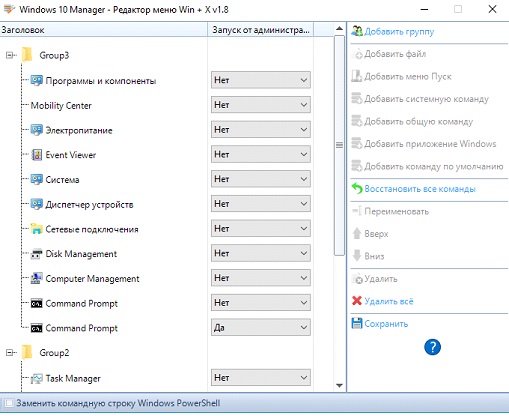Viewport: 509px width, 416px height.
Task: Click the Сетевые подключения folder icon
Action: coord(36,229)
